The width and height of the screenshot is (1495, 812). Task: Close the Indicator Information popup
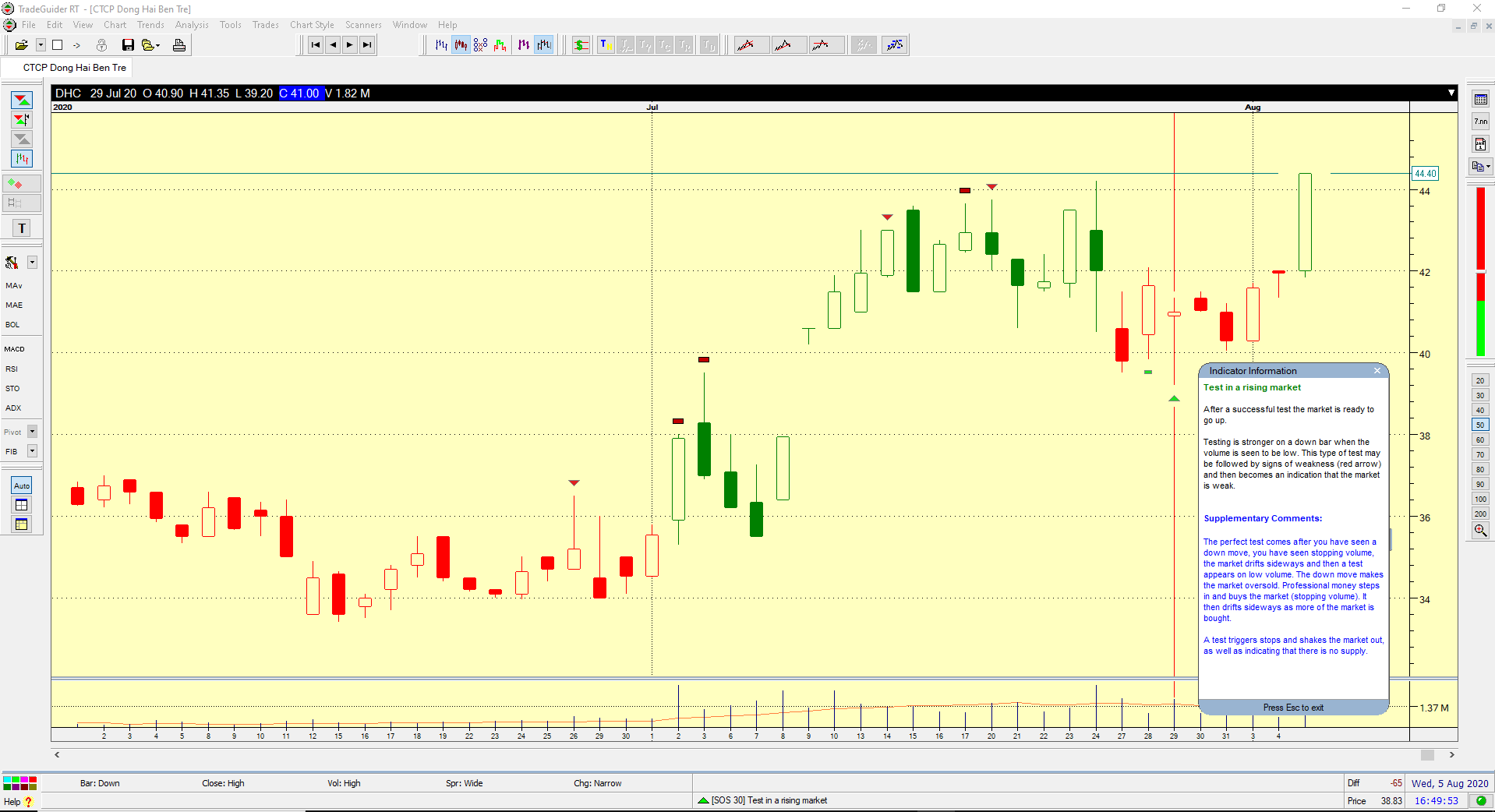tap(1377, 371)
